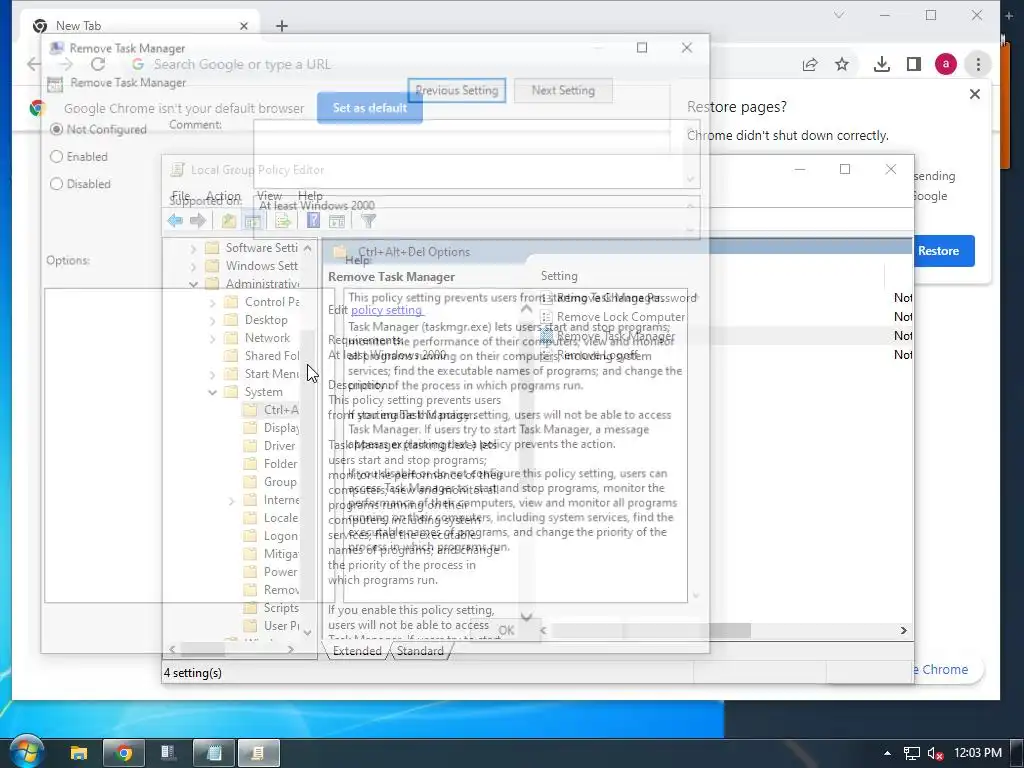Select the Remove Lock Computer setting
1024x768 pixels.
(x=620, y=317)
